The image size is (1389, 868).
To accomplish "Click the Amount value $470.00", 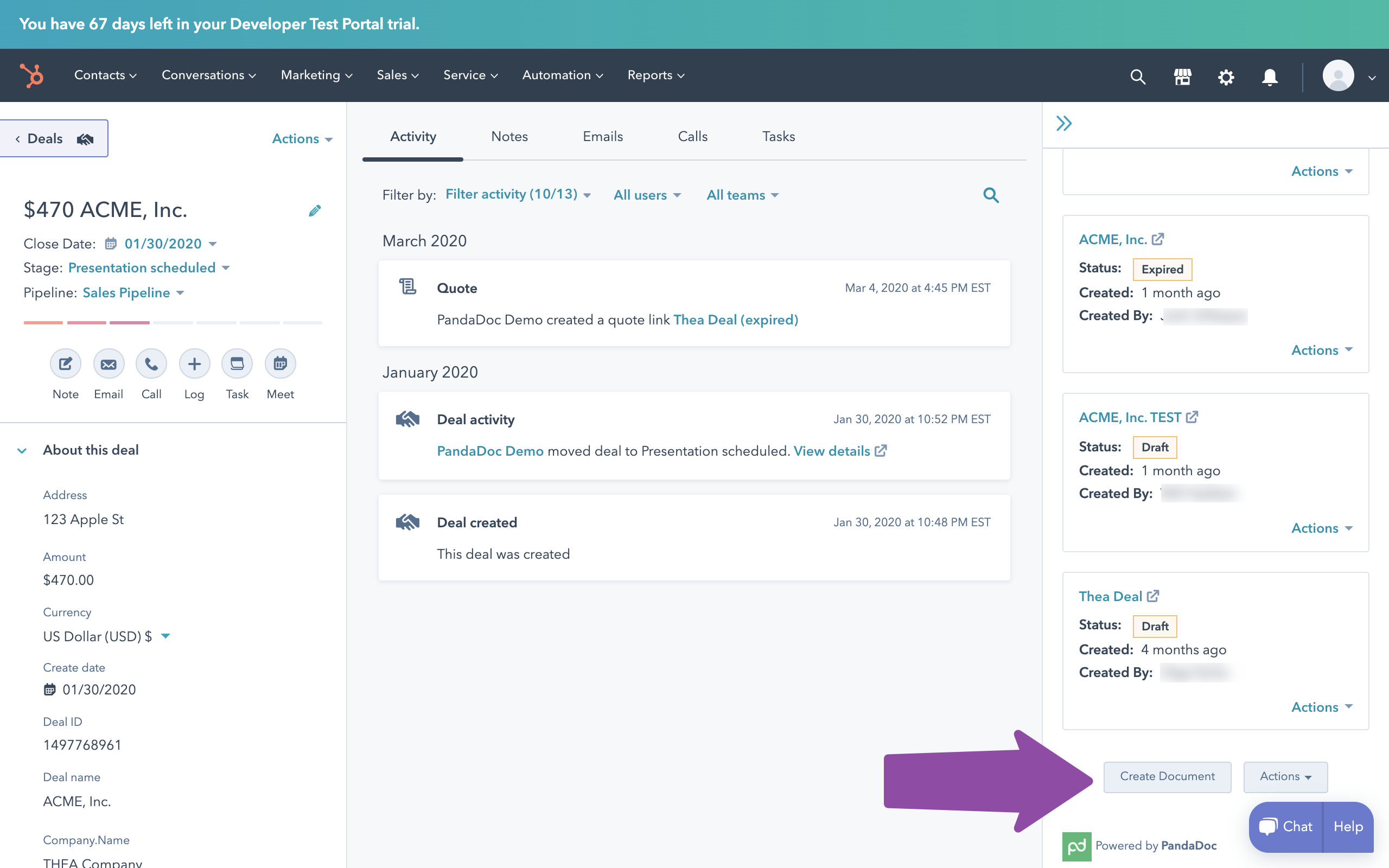I will click(x=68, y=580).
